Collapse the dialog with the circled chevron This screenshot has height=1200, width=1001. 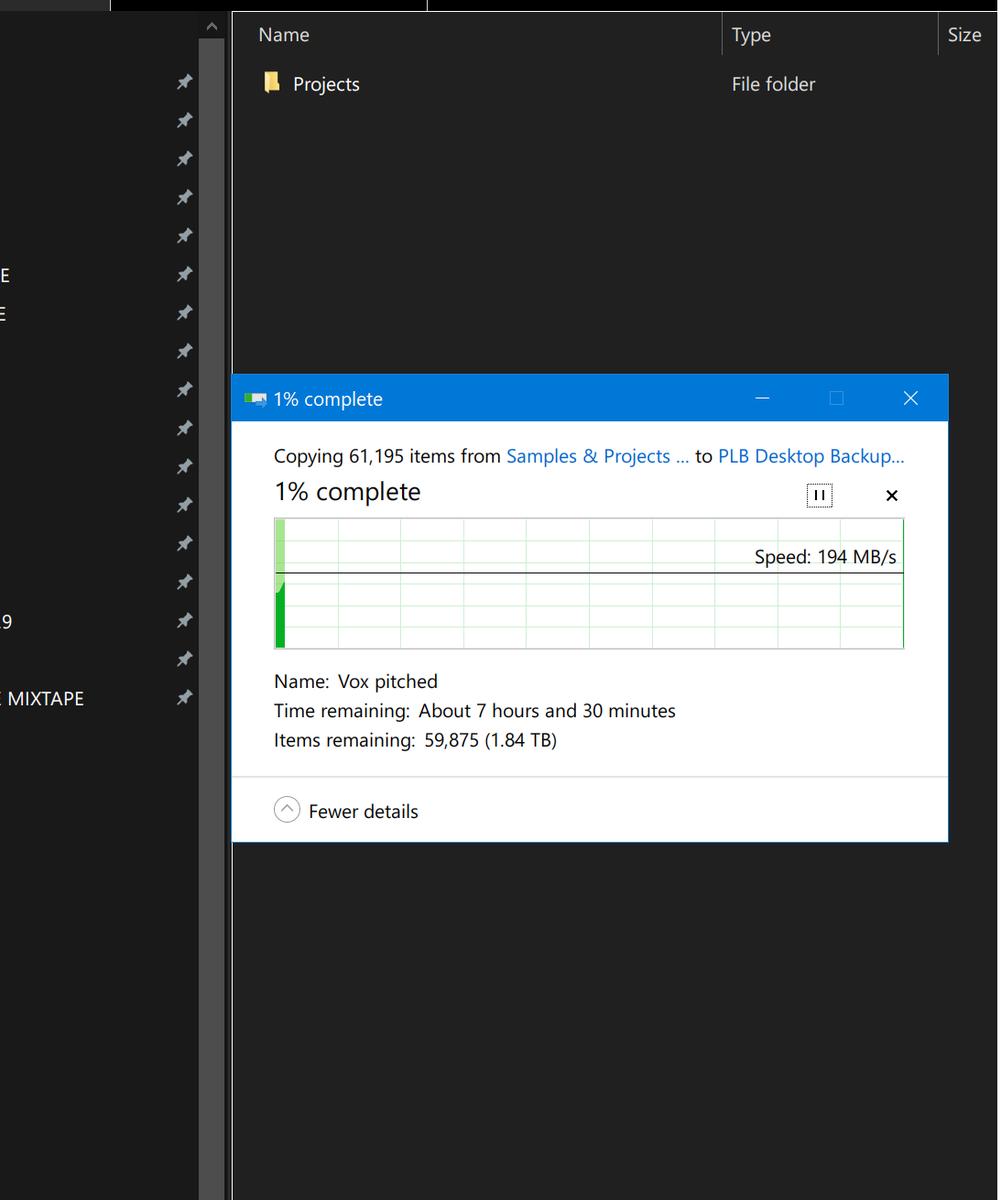tap(287, 809)
